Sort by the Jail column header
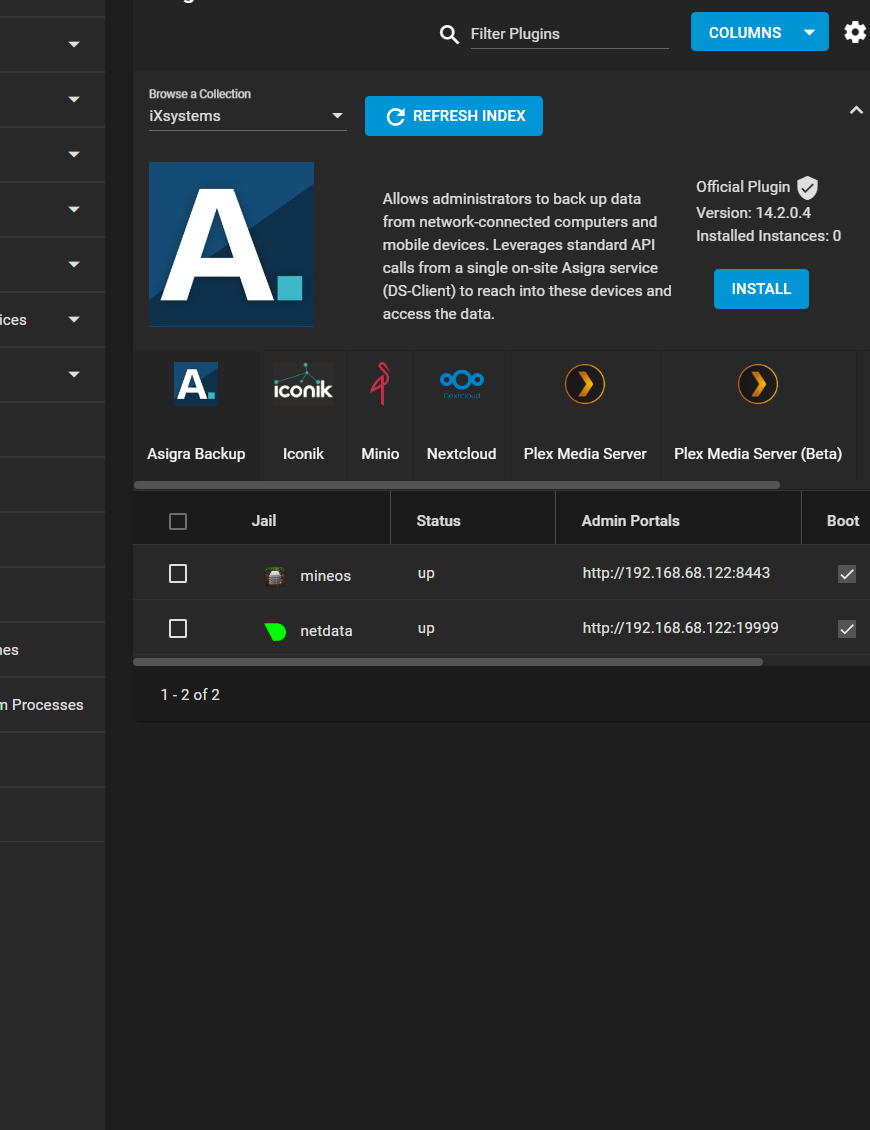Screen dimensions: 870x1130 click(264, 521)
